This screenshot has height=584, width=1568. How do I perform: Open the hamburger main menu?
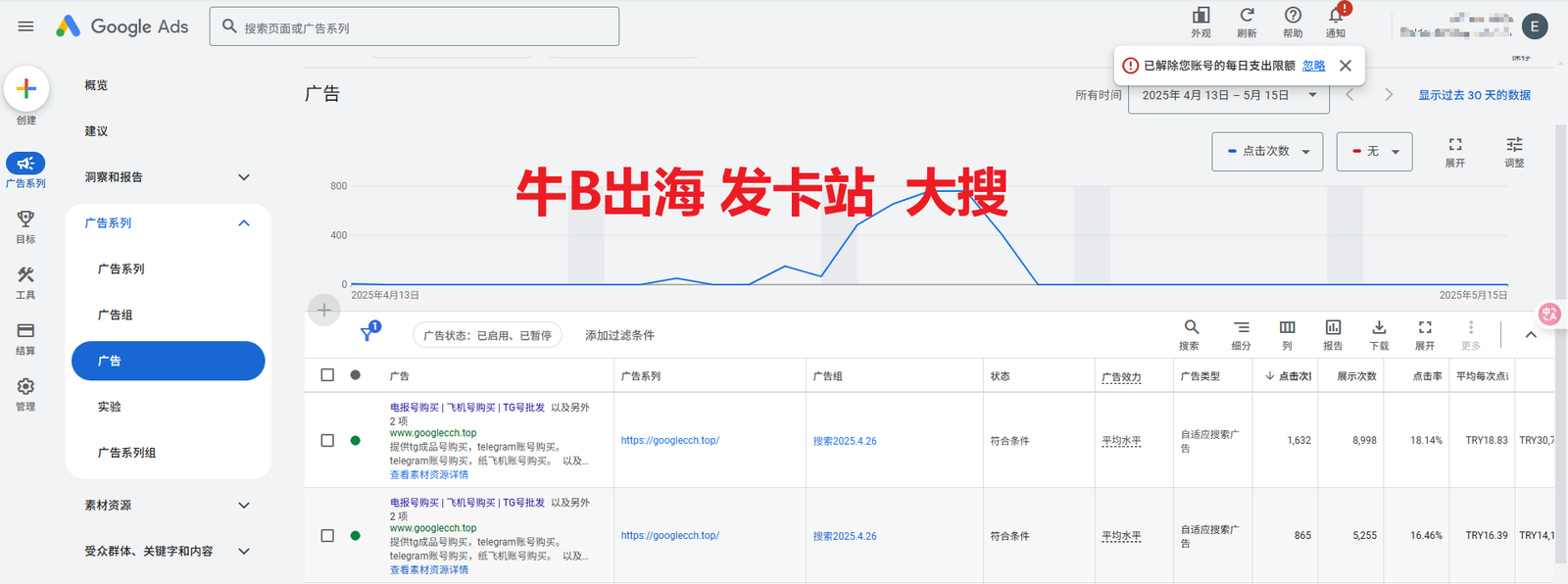pyautogui.click(x=25, y=26)
